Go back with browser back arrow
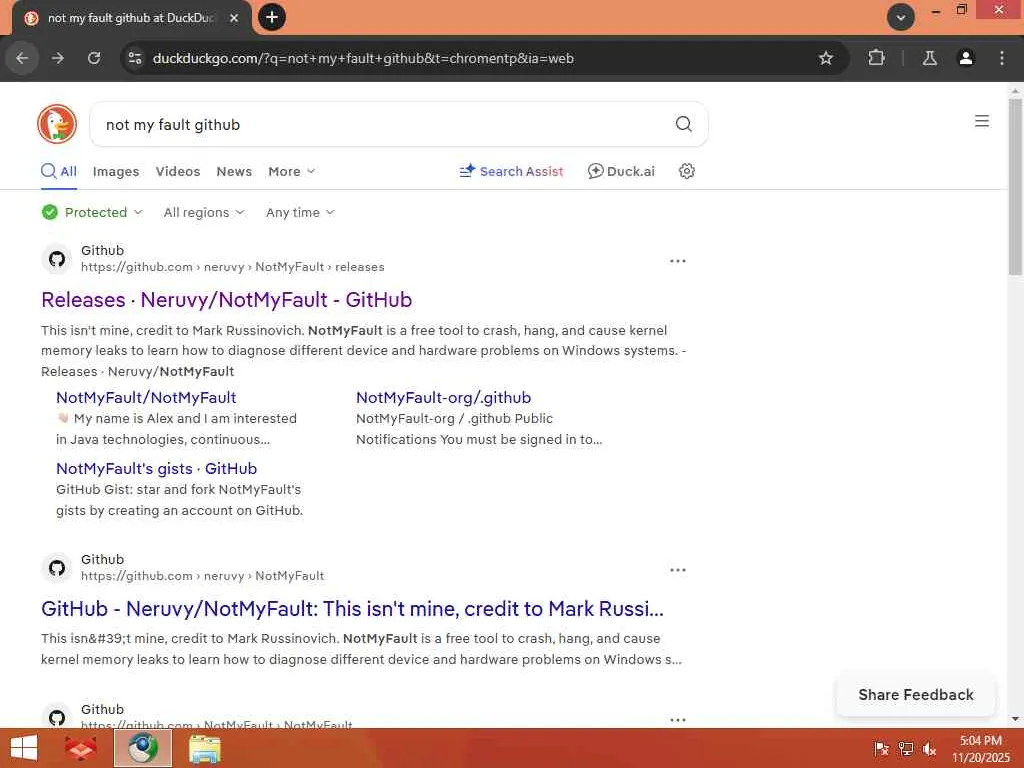The image size is (1024, 768). (22, 58)
